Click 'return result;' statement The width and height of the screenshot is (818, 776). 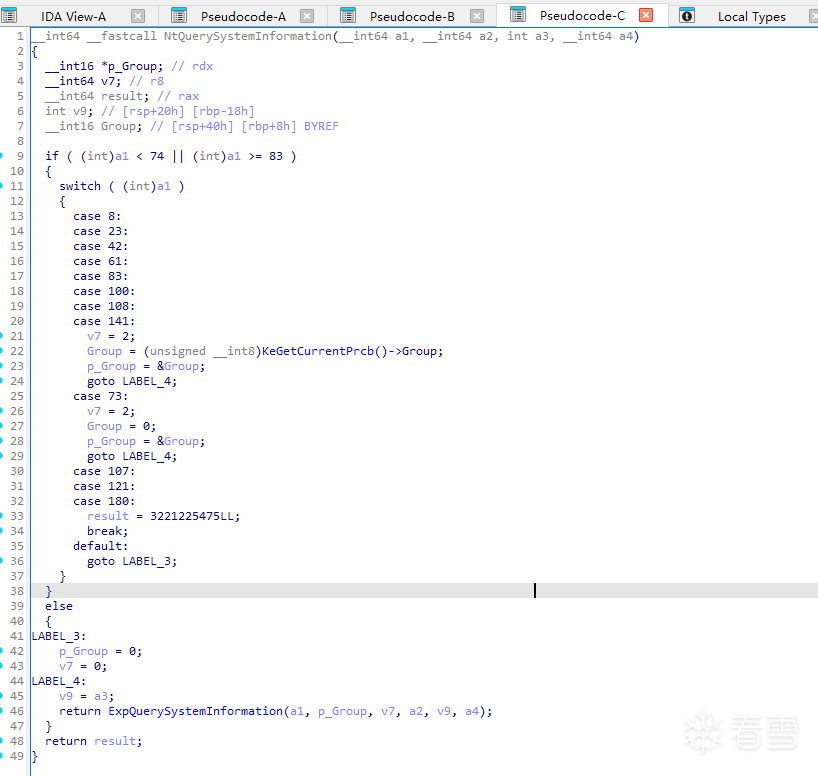click(x=93, y=742)
